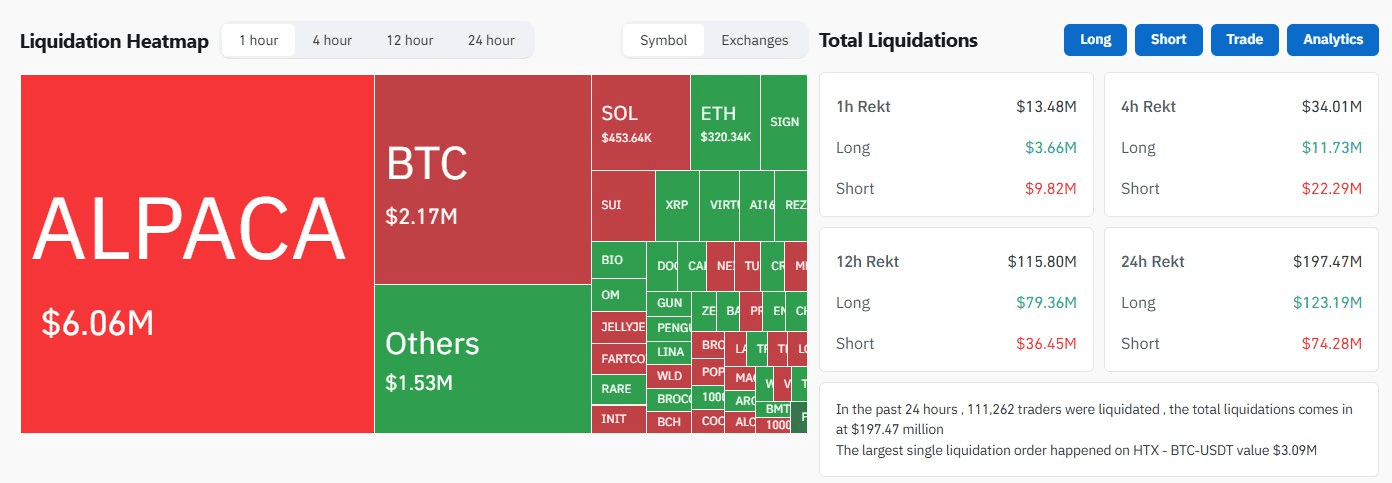Select the 1 hour timeframe tab
1392x483 pixels.
(258, 40)
